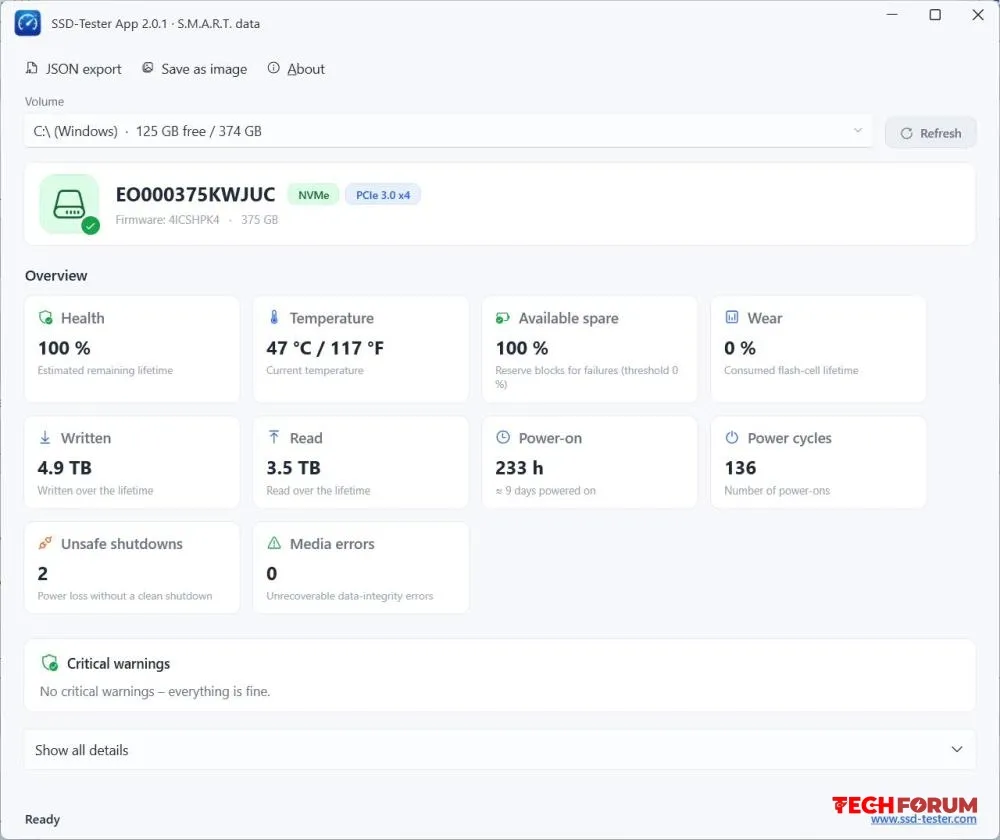Click the 0 % wear value
This screenshot has width=1000, height=840.
740,348
